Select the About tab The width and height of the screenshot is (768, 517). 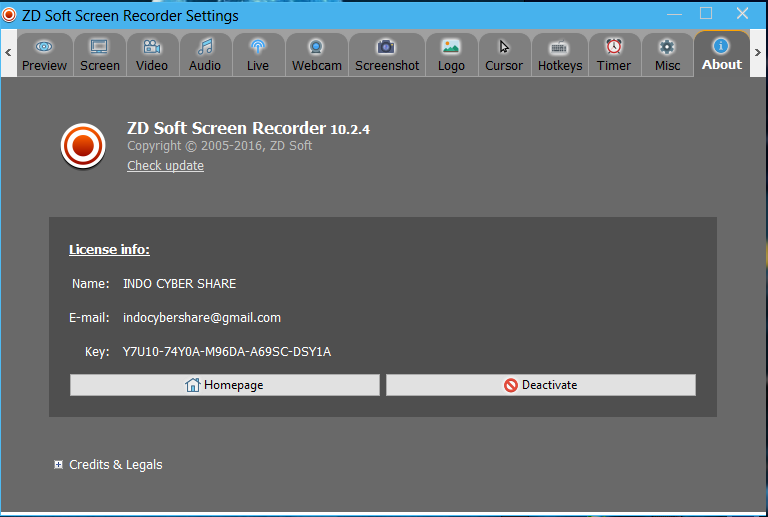pyautogui.click(x=721, y=54)
